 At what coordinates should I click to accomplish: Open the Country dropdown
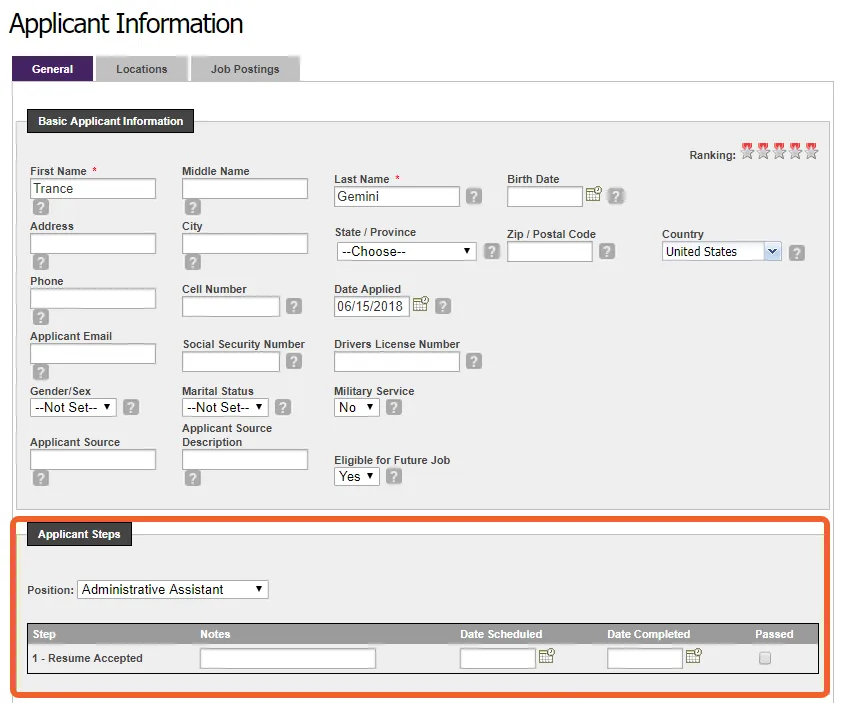click(x=721, y=252)
